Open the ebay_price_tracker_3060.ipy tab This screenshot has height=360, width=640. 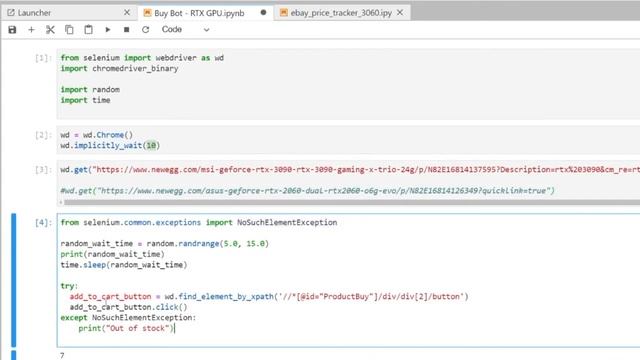(x=341, y=13)
